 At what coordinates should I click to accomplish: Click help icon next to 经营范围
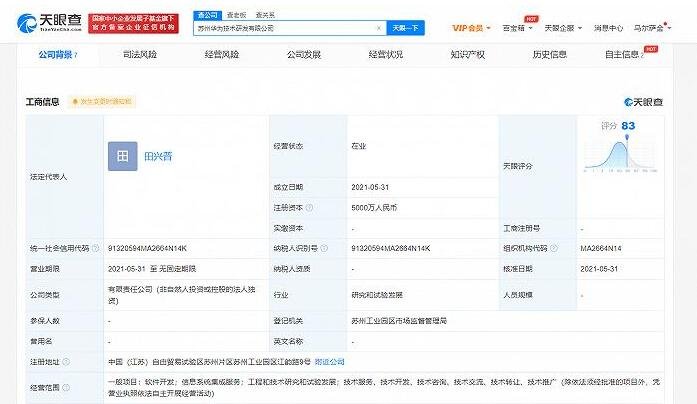[66, 388]
